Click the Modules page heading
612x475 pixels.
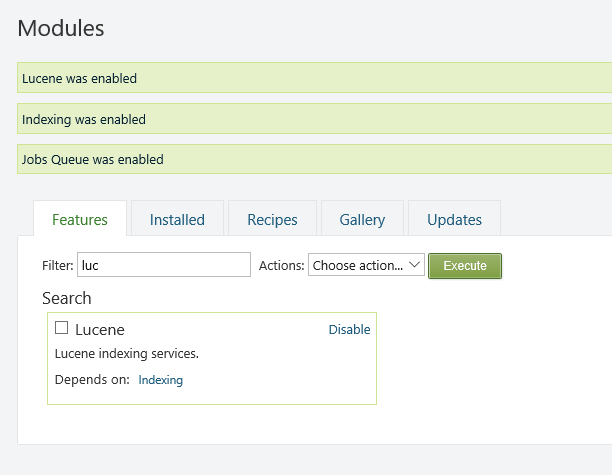click(61, 28)
